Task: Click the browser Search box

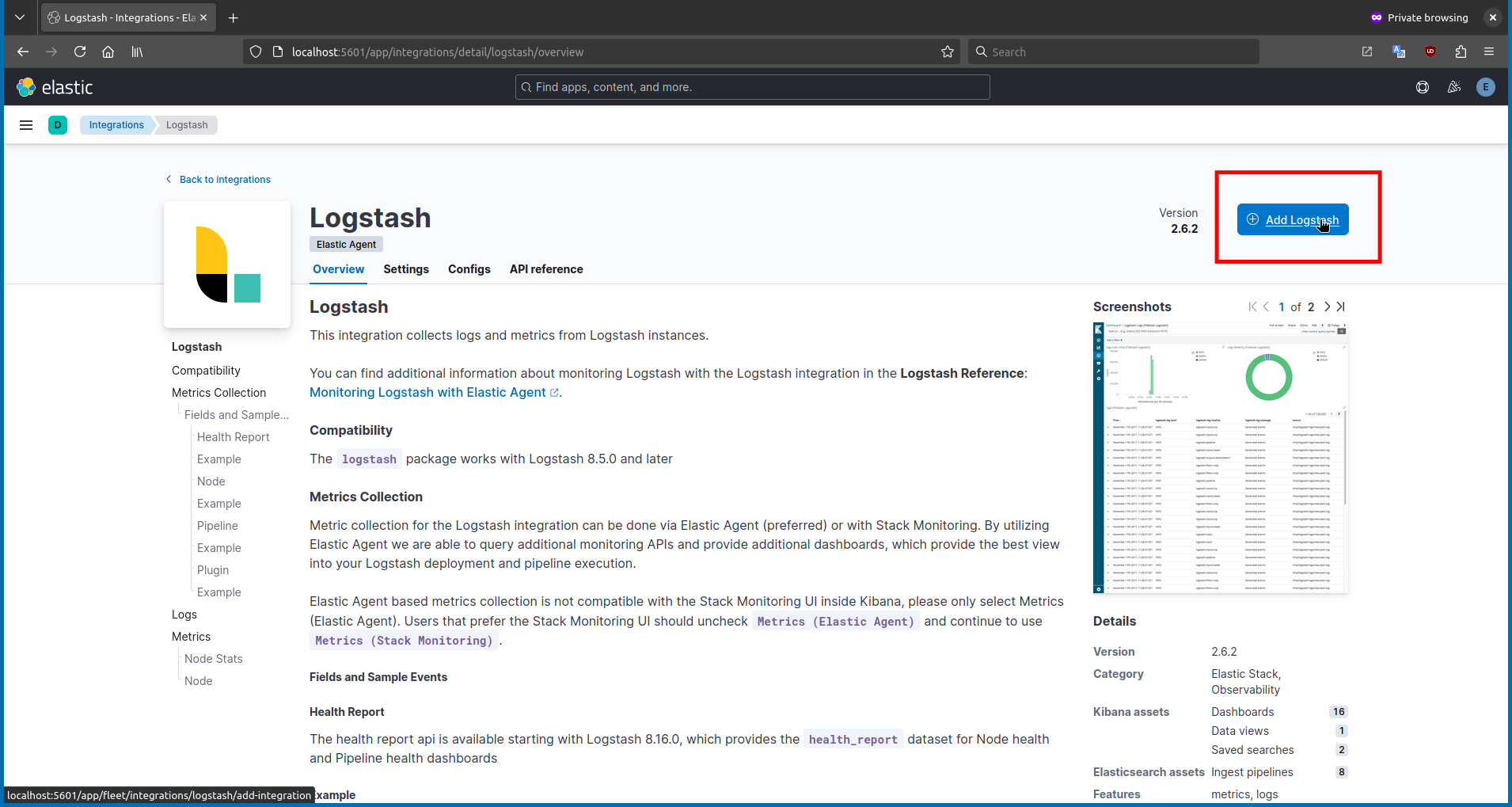Action: pos(1114,51)
